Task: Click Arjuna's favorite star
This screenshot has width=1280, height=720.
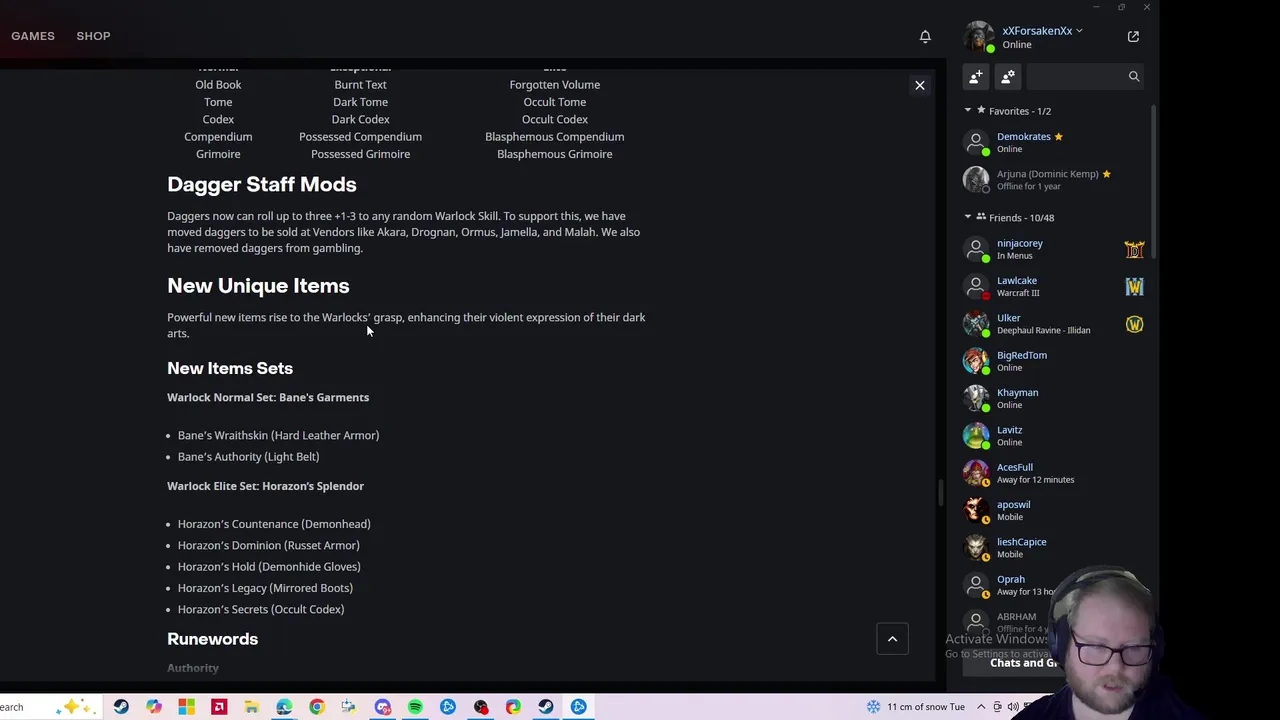Action: tap(1106, 174)
